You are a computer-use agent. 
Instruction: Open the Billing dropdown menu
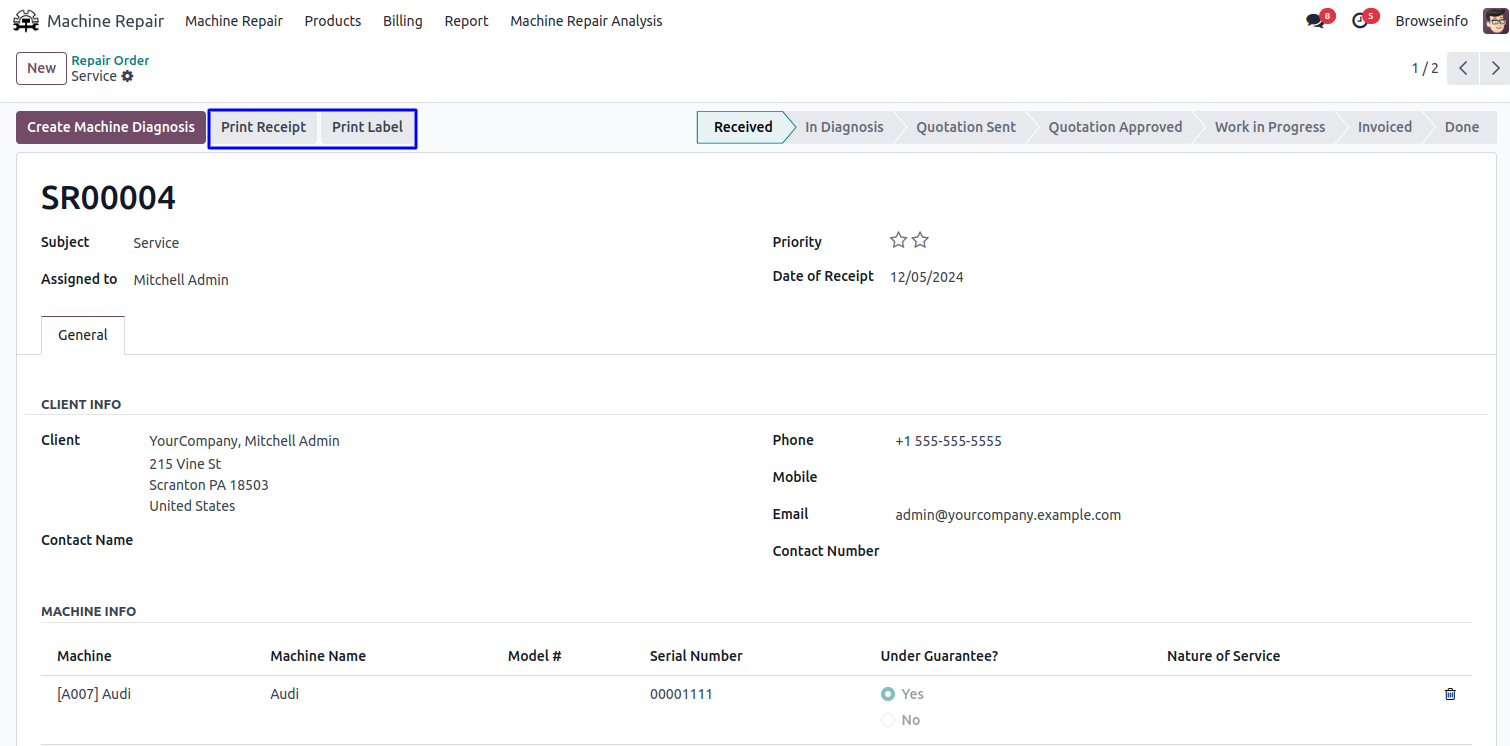click(x=402, y=21)
